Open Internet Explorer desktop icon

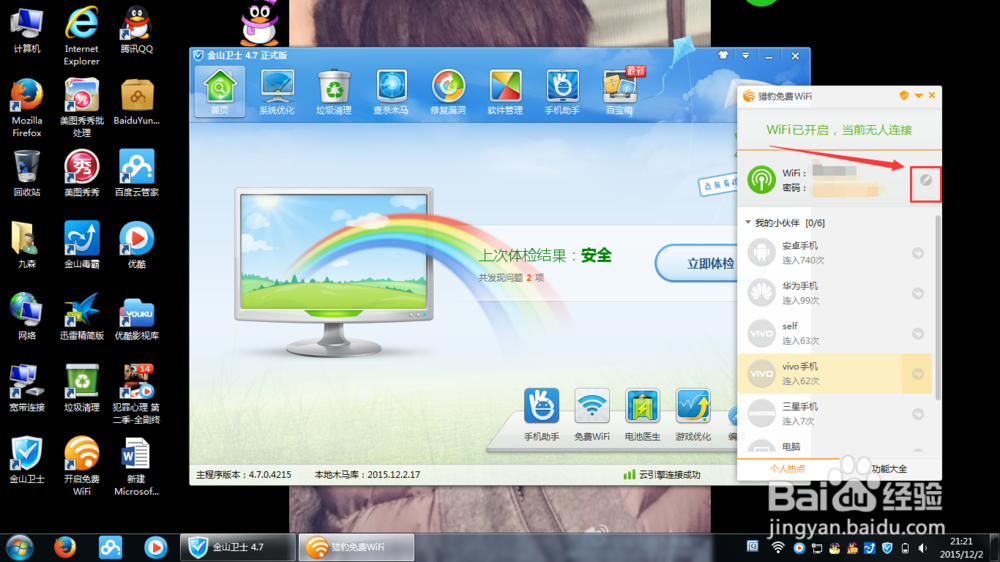click(82, 36)
